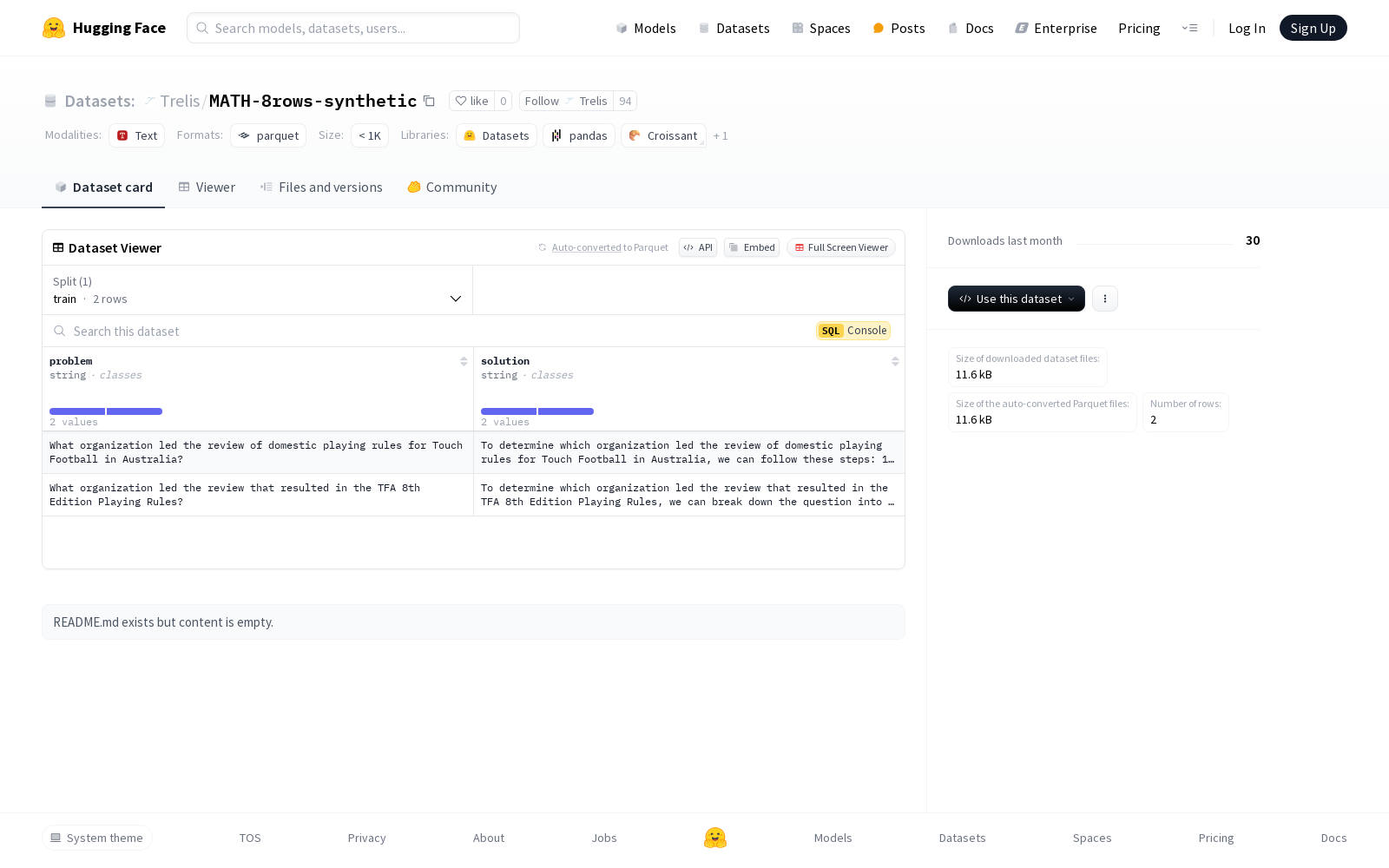This screenshot has width=1389, height=868.
Task: Click the Datasets library tag
Action: tap(497, 135)
